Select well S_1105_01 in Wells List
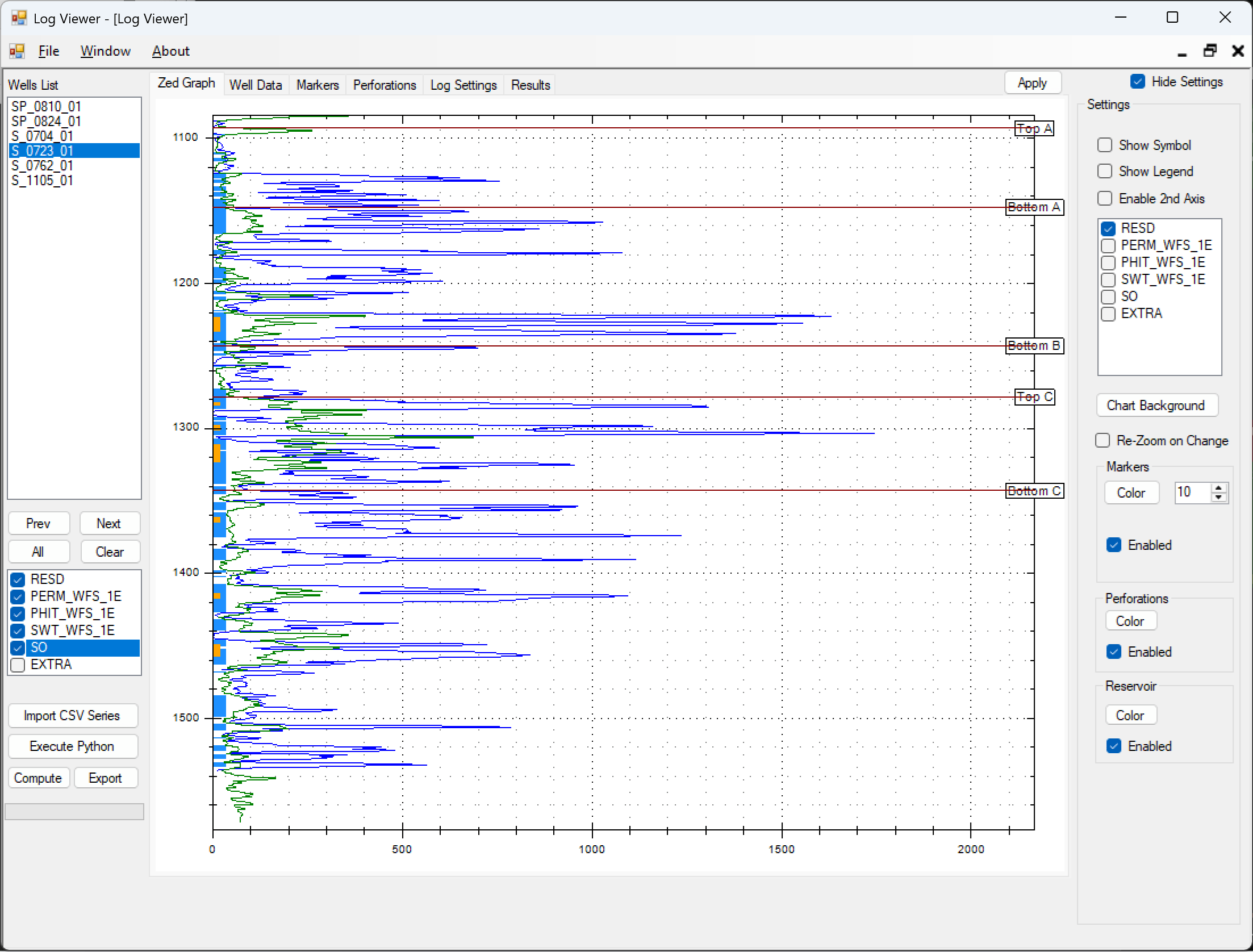The width and height of the screenshot is (1253, 952). 74,180
